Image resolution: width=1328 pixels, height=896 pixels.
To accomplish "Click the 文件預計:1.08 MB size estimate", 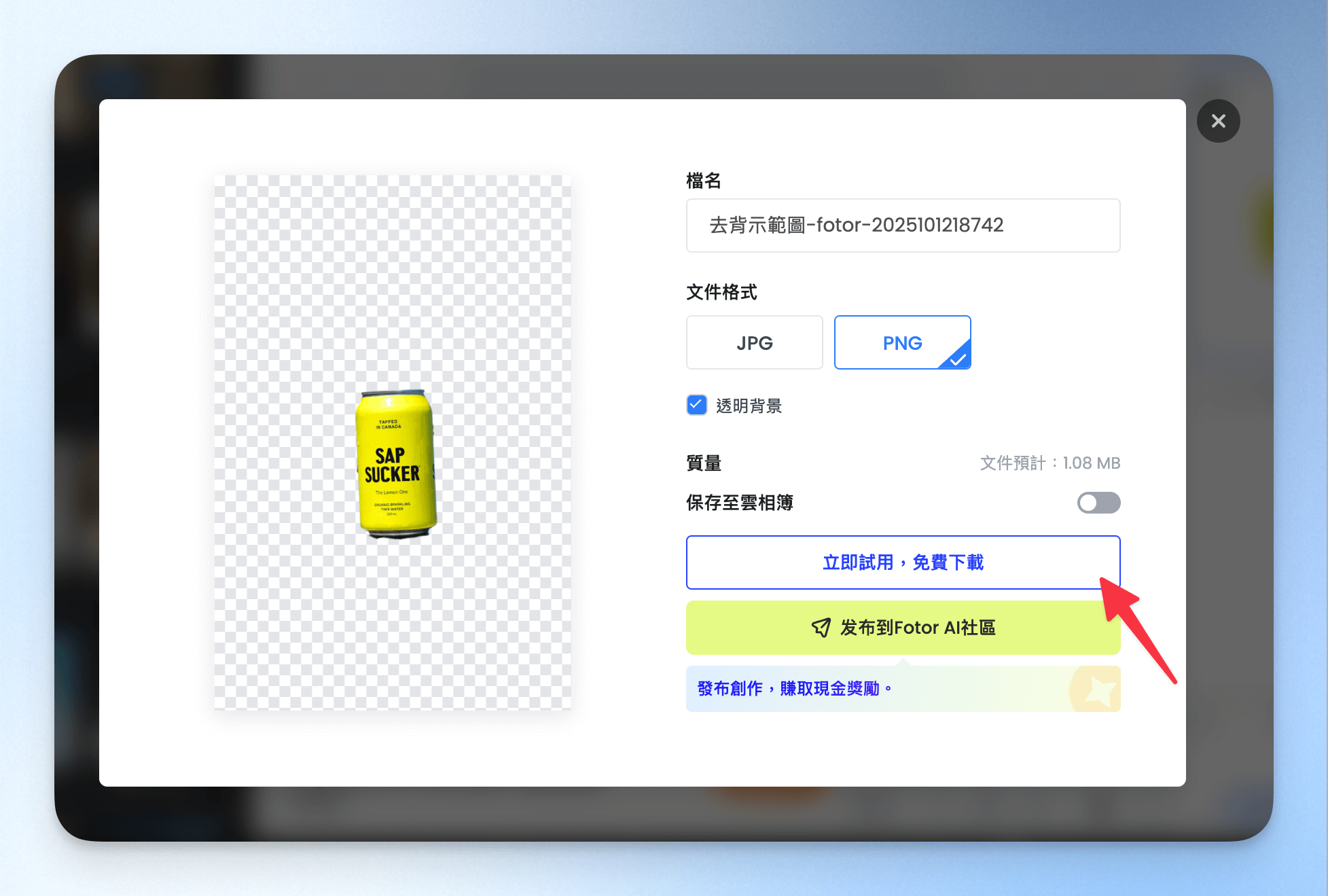I will [x=1049, y=463].
